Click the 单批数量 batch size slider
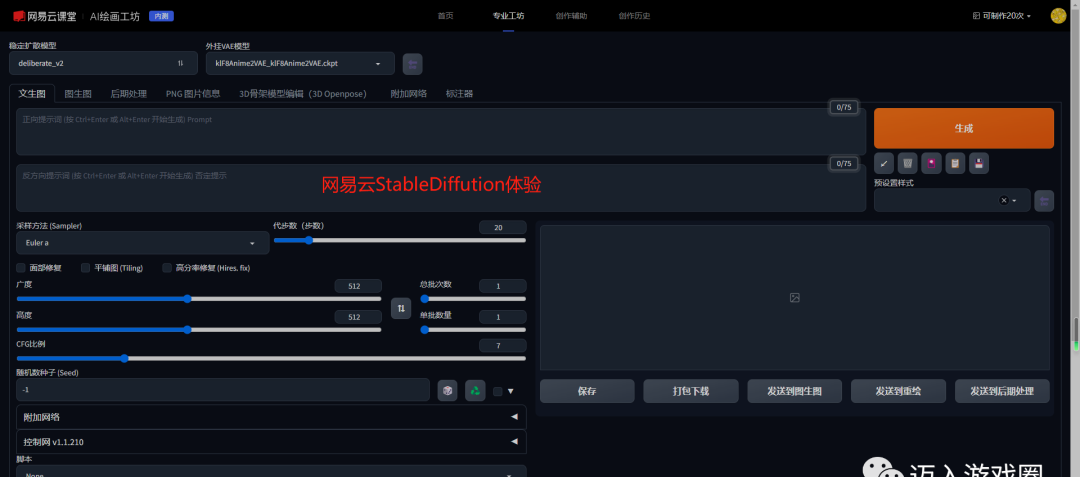Viewport: 1080px width, 477px height. pyautogui.click(x=473, y=330)
